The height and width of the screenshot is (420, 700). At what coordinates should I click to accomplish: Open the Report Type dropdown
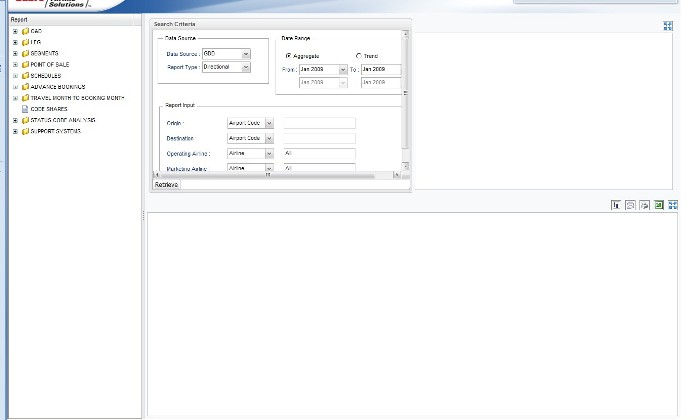tap(246, 67)
